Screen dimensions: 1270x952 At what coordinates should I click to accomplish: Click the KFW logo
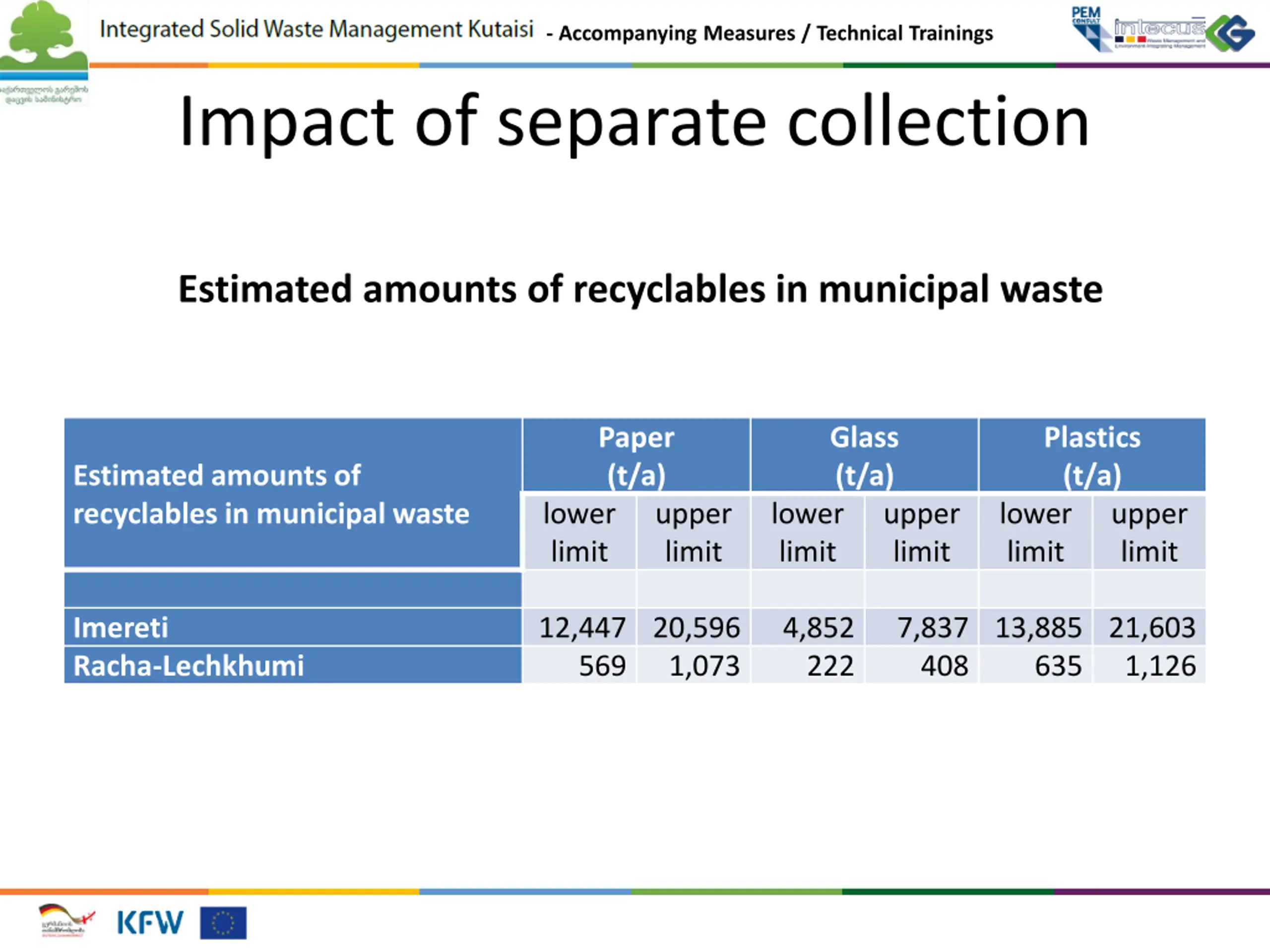150,923
